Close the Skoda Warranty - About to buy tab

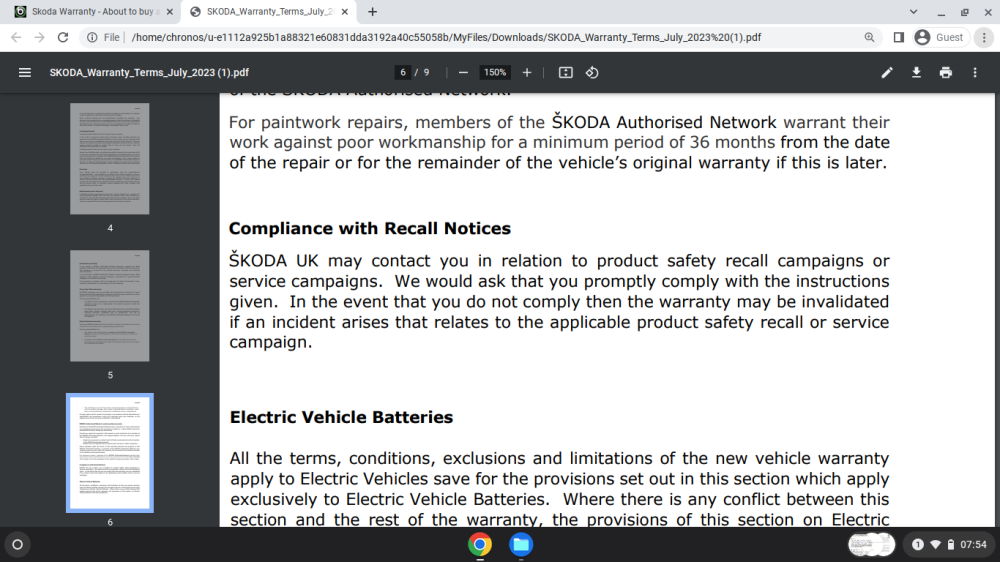(170, 11)
